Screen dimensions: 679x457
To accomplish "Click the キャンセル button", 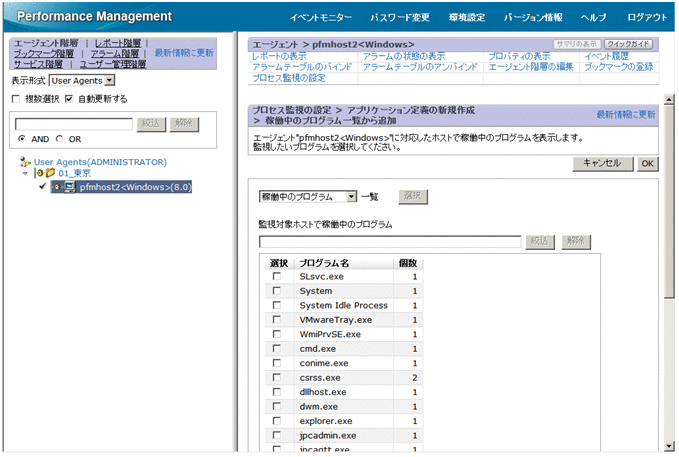I will click(602, 163).
